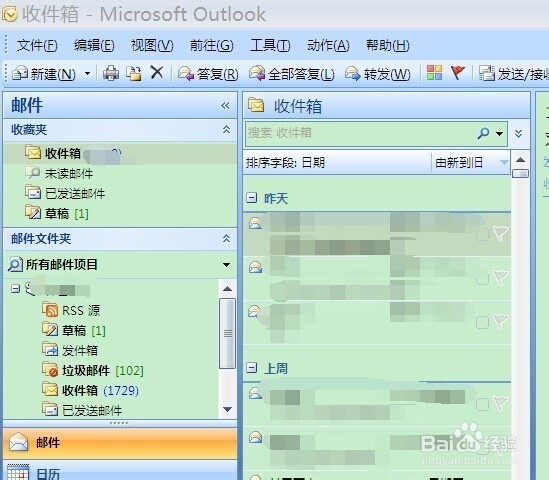Open the color Categories icon
The height and width of the screenshot is (480, 549).
click(x=435, y=73)
